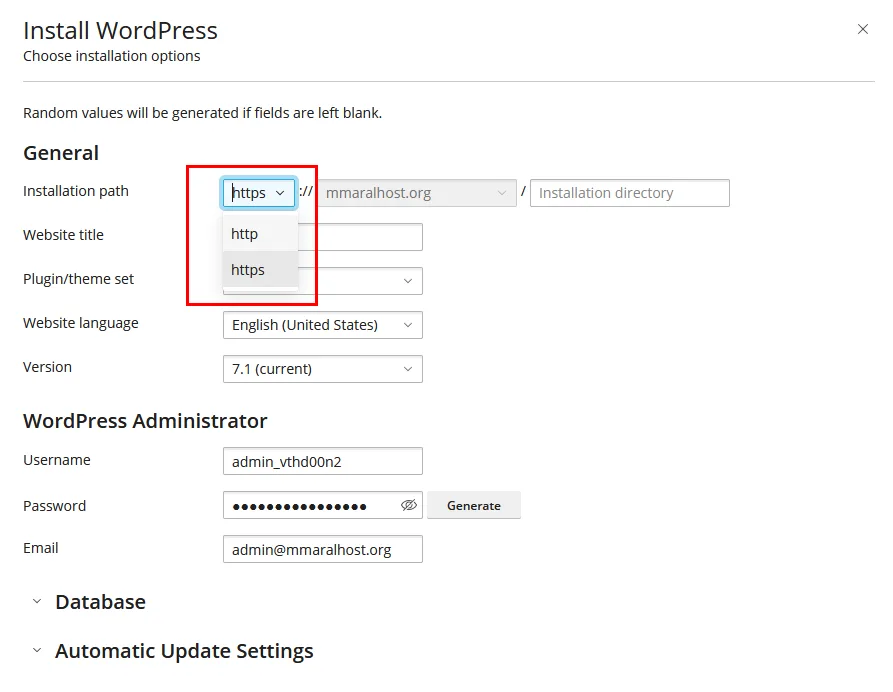893x692 pixels.
Task: Close the Install WordPress dialog
Action: click(x=862, y=29)
